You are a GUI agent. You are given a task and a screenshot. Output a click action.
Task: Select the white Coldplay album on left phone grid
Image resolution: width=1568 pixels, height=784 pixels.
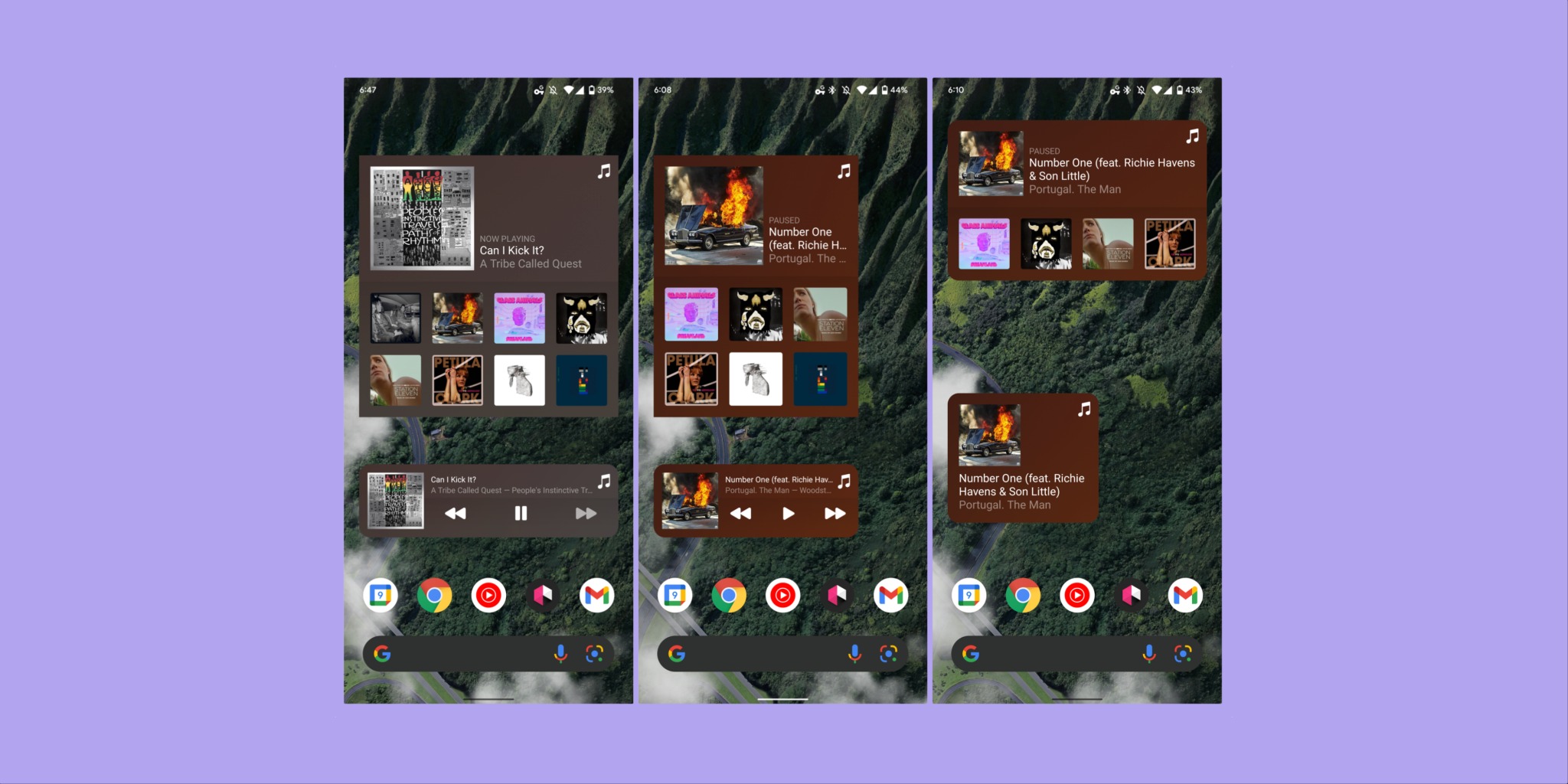(519, 380)
